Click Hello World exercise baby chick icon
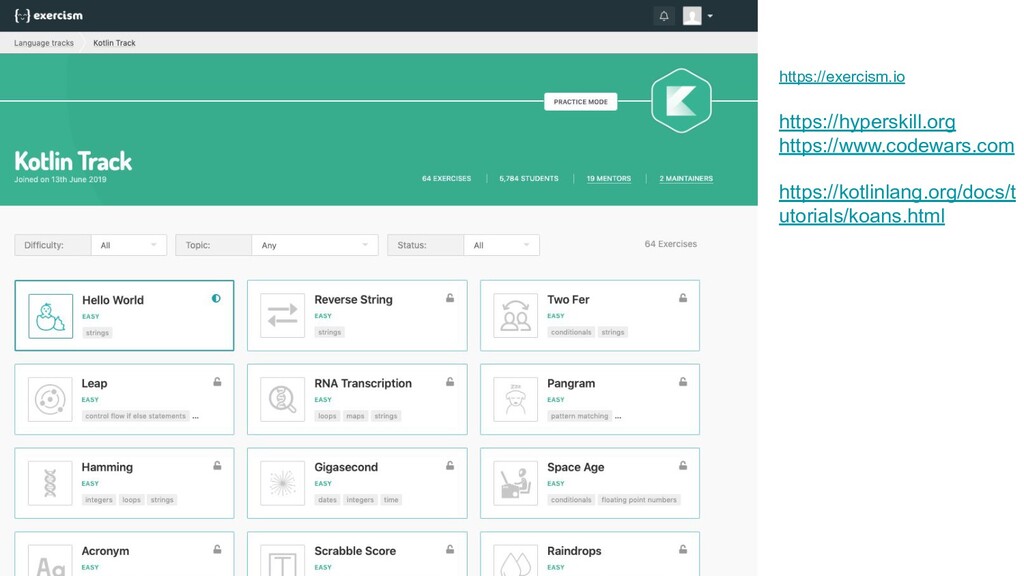The image size is (1024, 576). pos(50,316)
